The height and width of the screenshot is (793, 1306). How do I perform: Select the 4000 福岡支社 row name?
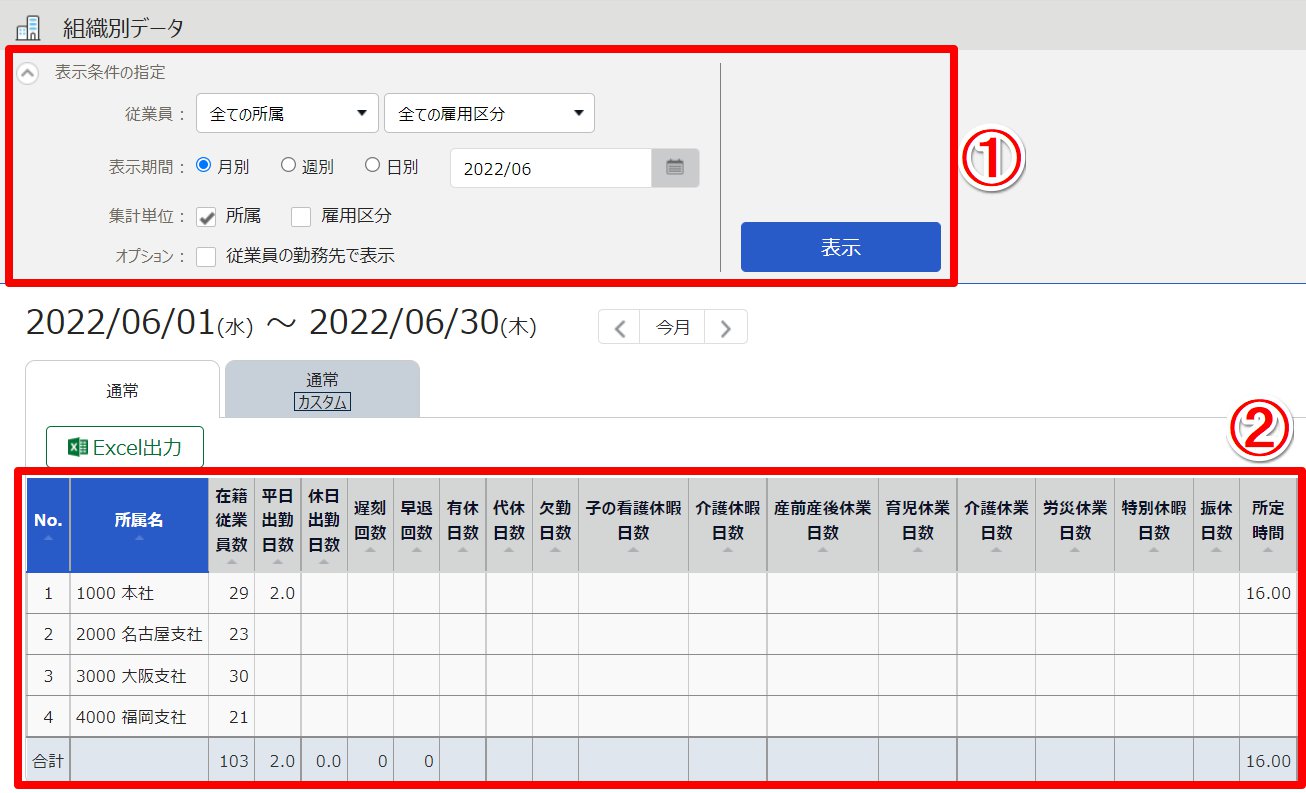(131, 717)
